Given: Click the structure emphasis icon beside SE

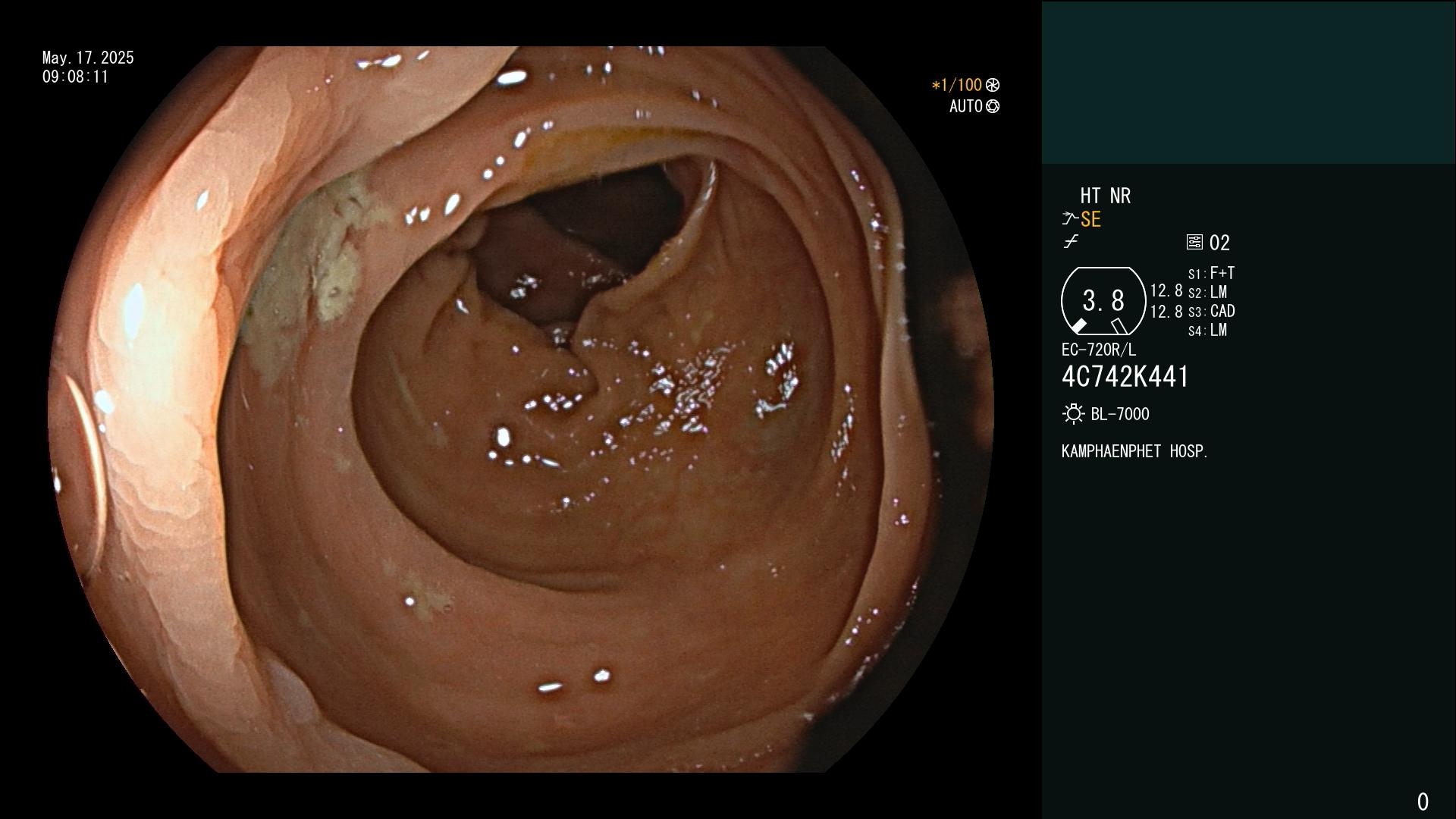Looking at the screenshot, I should click(x=1070, y=219).
